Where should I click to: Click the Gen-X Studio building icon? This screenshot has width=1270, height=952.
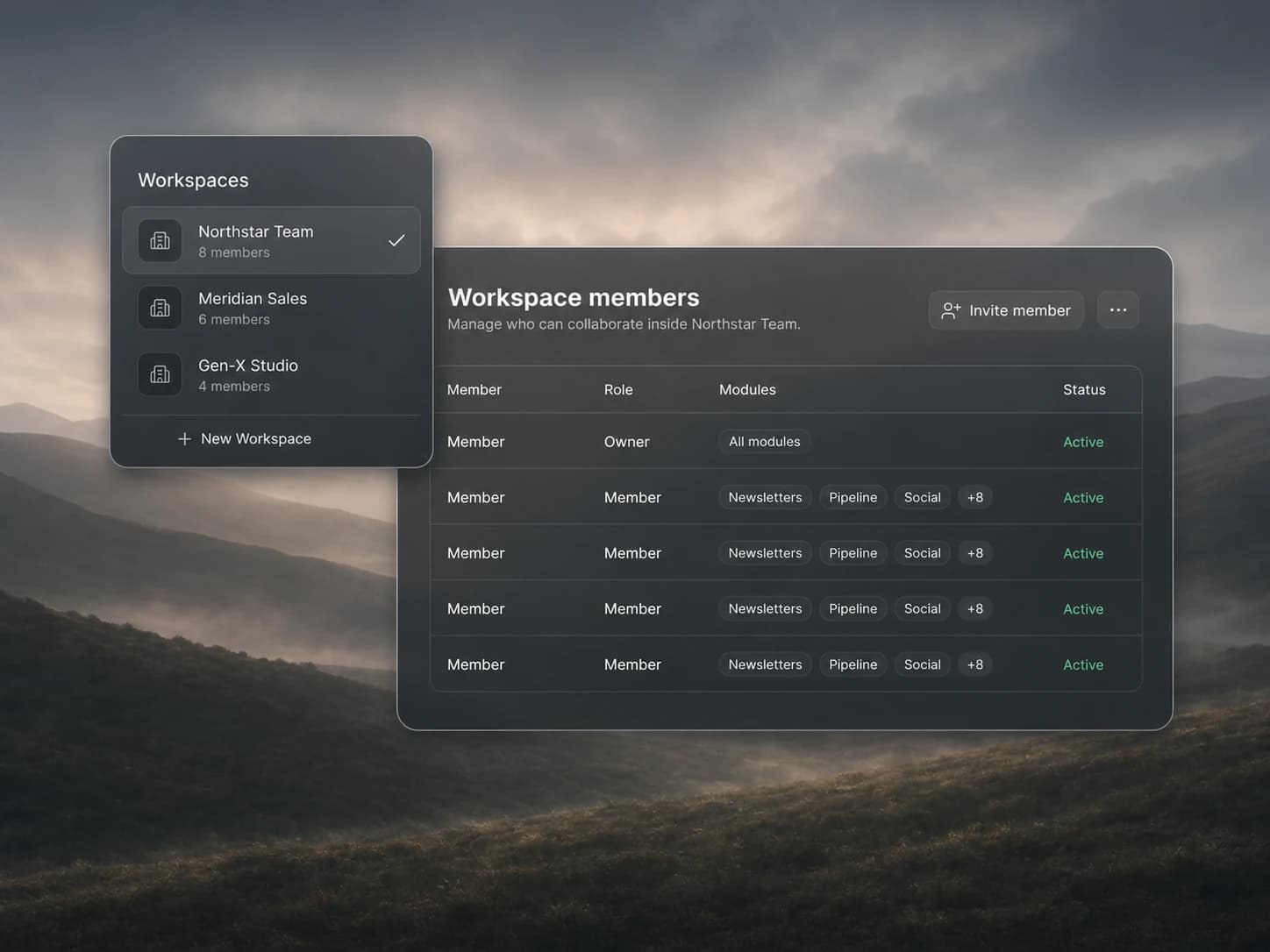click(160, 374)
